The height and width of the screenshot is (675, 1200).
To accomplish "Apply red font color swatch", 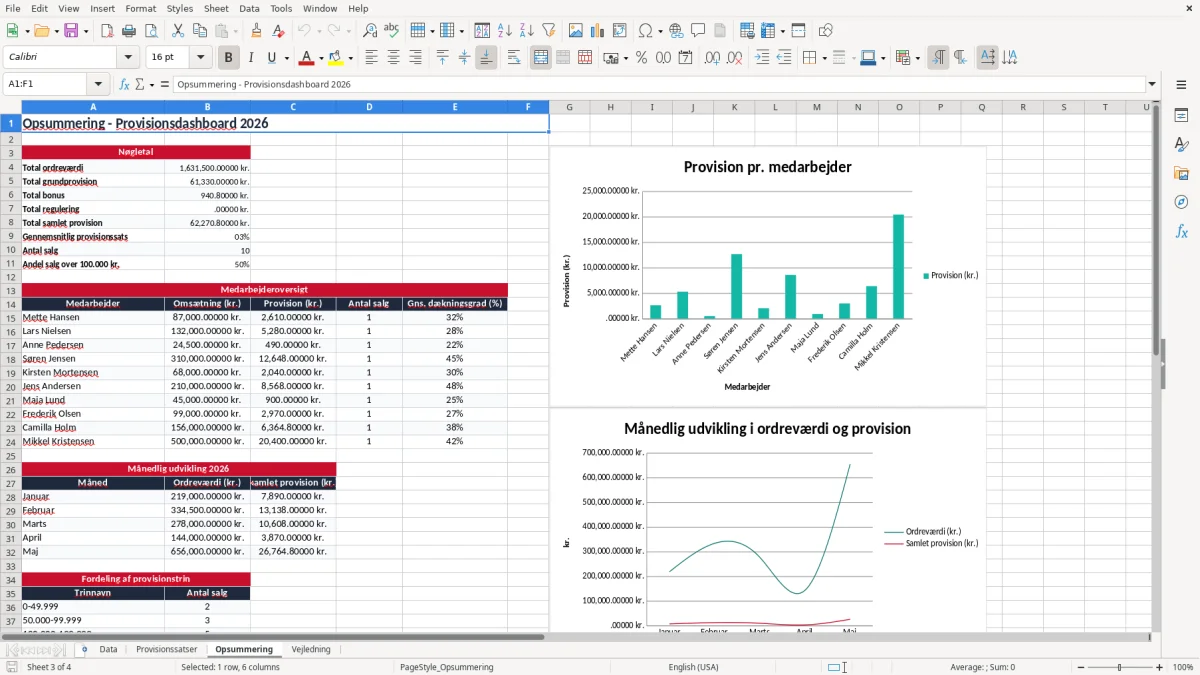I will [307, 58].
